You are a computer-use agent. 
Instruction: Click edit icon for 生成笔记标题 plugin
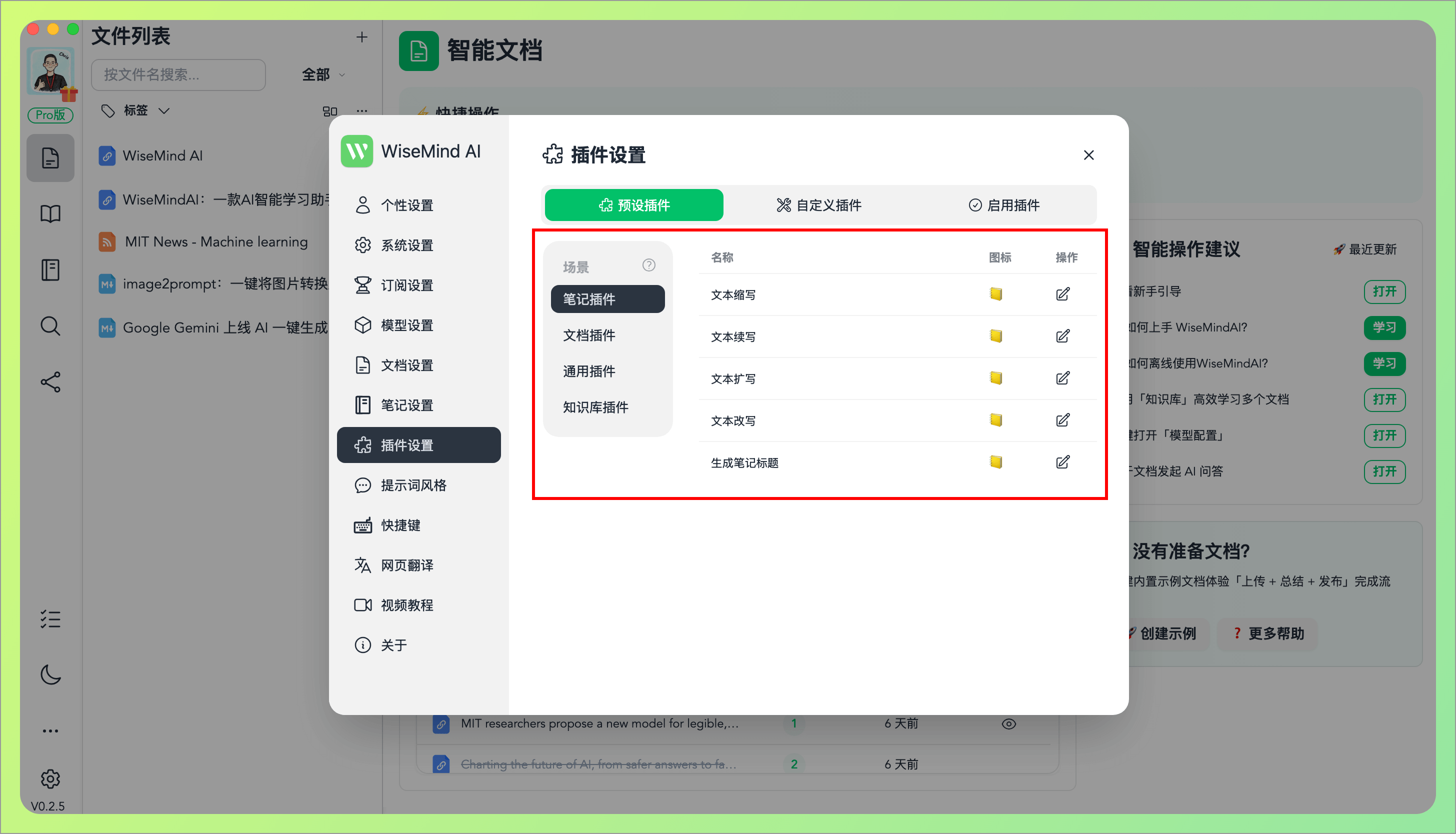point(1063,462)
